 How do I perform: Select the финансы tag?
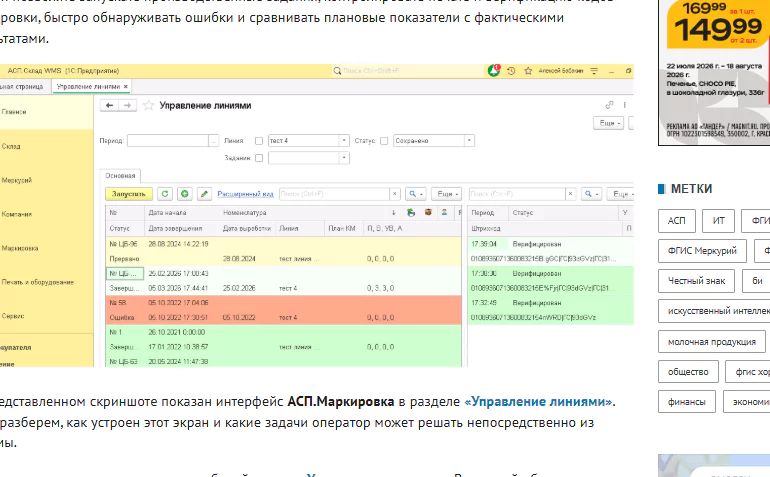pyautogui.click(x=687, y=402)
